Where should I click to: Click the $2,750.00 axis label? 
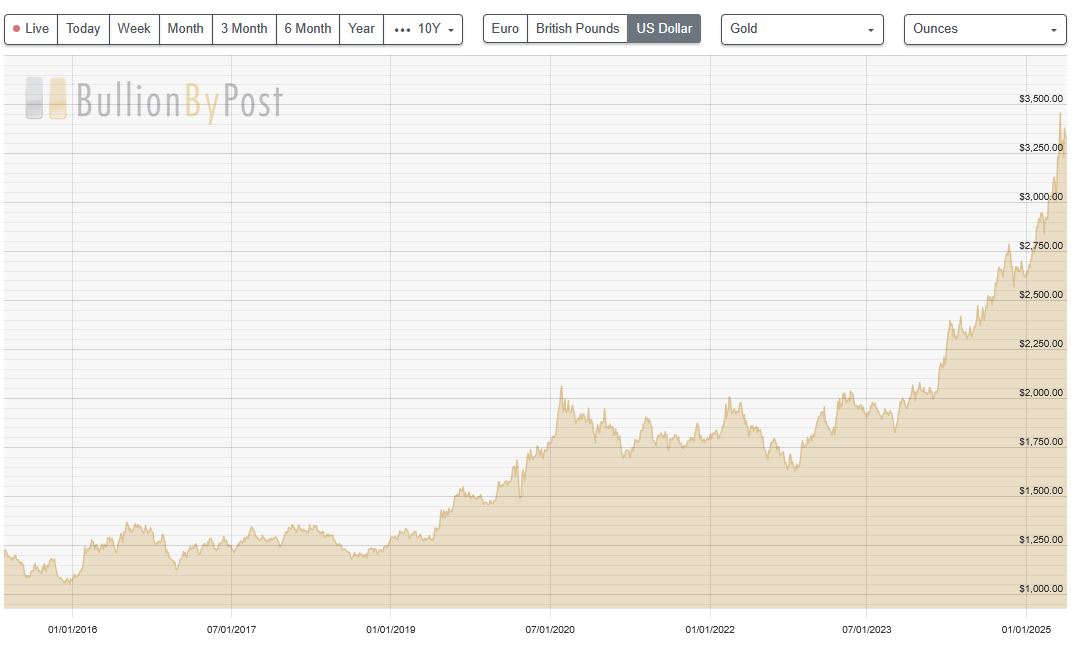[x=1041, y=246]
